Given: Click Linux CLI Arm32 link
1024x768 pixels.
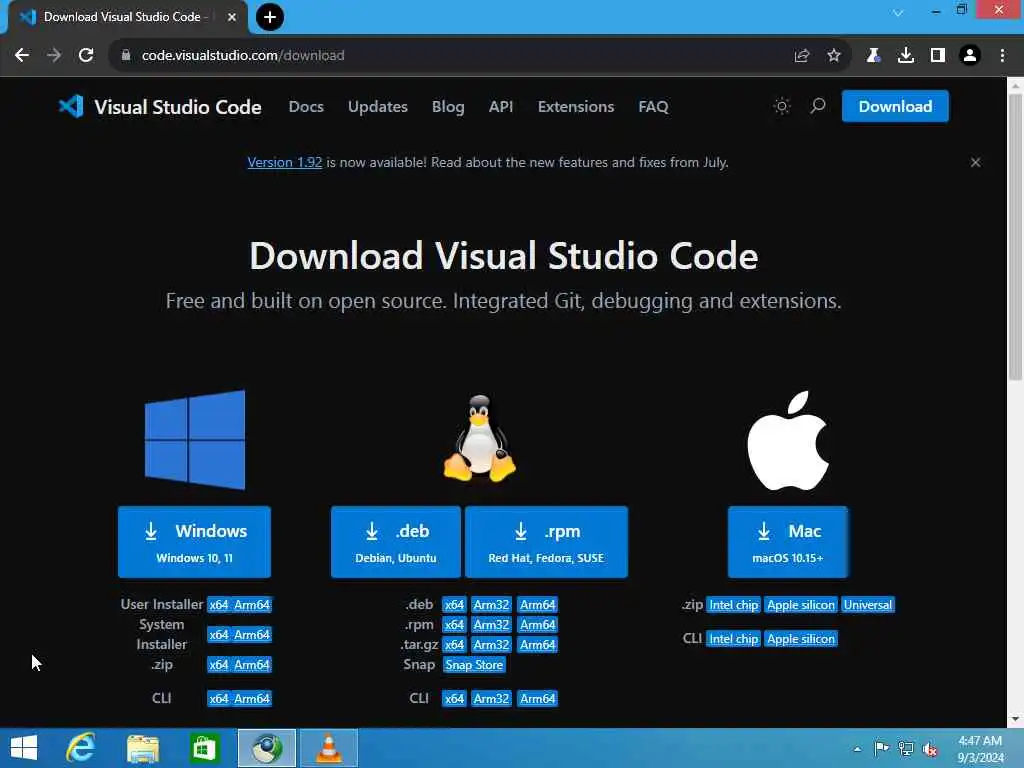Looking at the screenshot, I should (491, 699).
